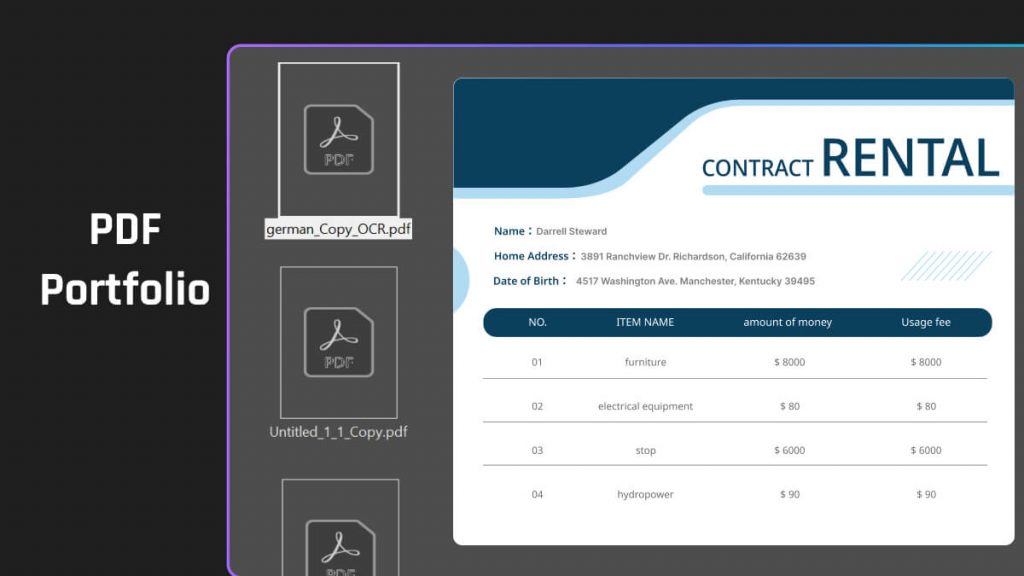
Task: Select the PDF label text inside the top file icon
Action: pyautogui.click(x=339, y=156)
